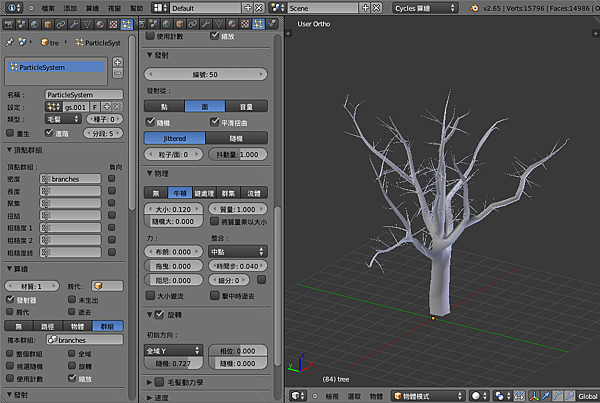The image size is (600, 403).
Task: Select 路徑 render type
Action: coord(48,326)
